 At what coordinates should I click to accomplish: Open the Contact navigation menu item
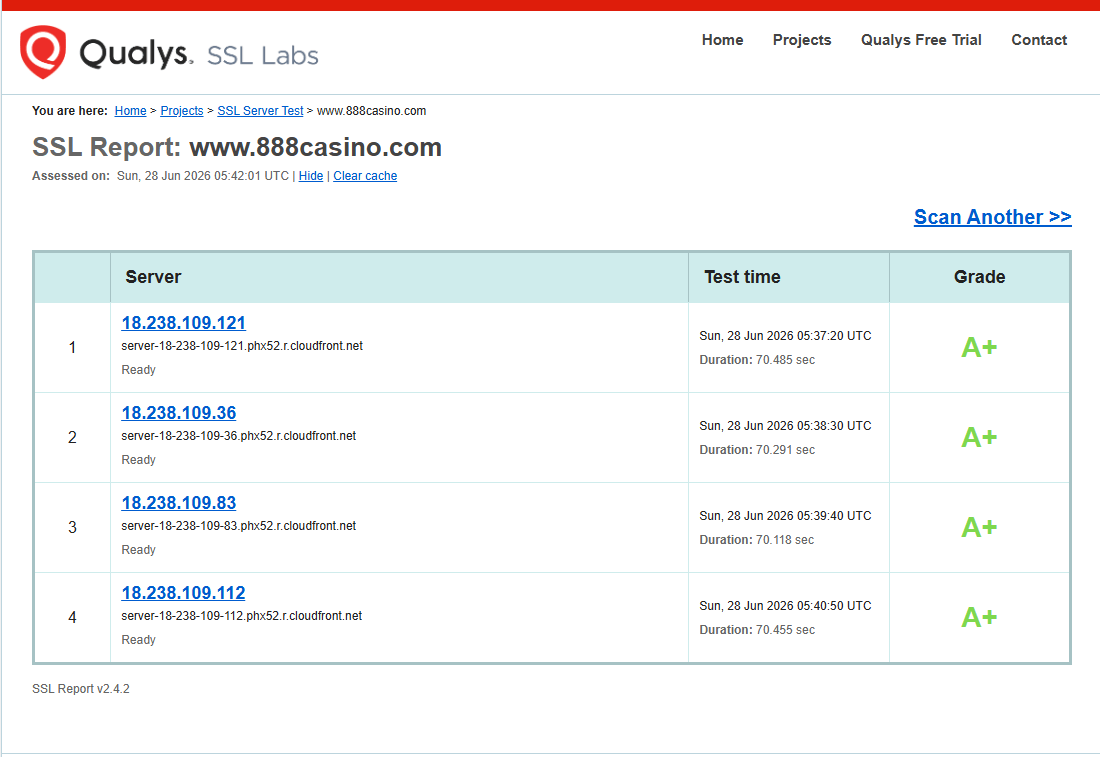point(1039,40)
